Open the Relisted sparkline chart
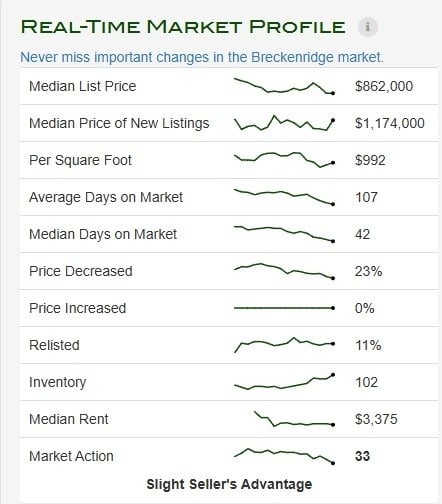 [x=284, y=345]
